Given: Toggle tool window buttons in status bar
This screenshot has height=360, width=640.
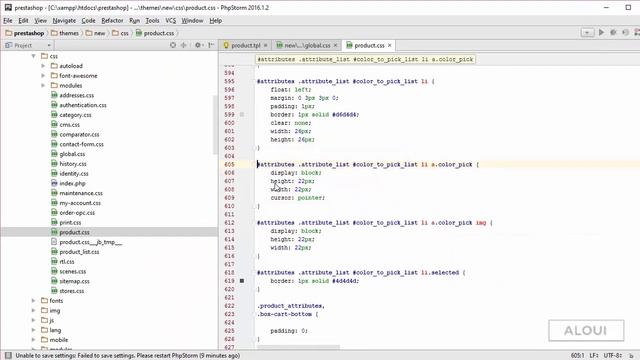Looking at the screenshot, I should click(x=8, y=356).
